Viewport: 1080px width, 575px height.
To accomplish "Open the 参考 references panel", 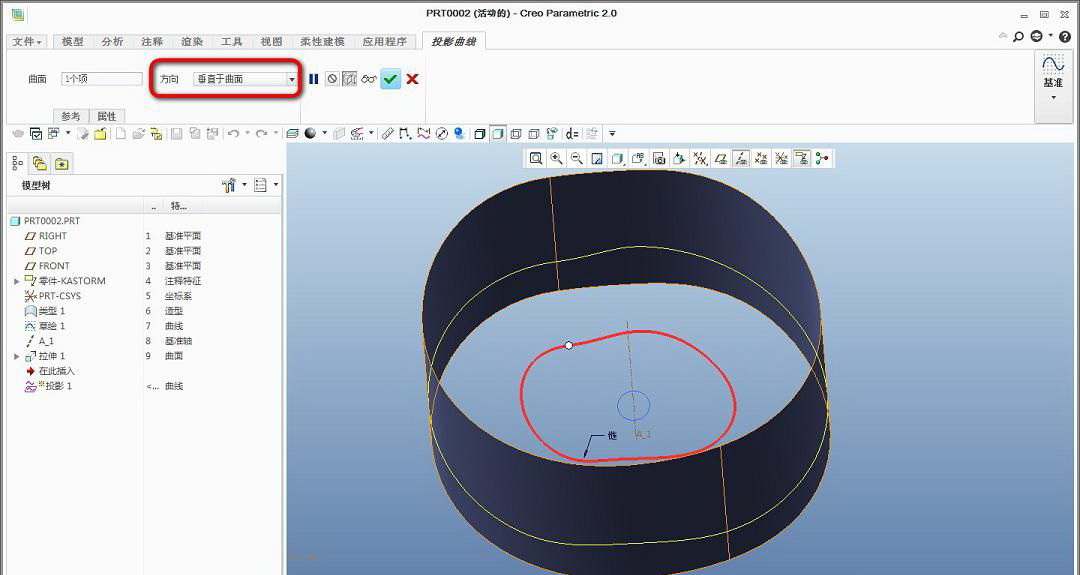I will click(x=71, y=116).
